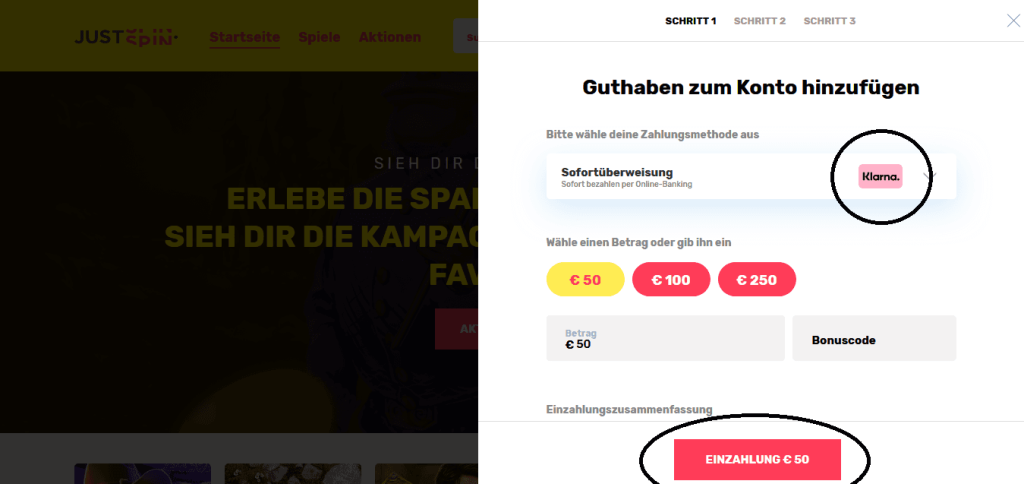Image resolution: width=1024 pixels, height=484 pixels.
Task: Switch to the SCHRITT 1 step tab
Action: coord(690,21)
